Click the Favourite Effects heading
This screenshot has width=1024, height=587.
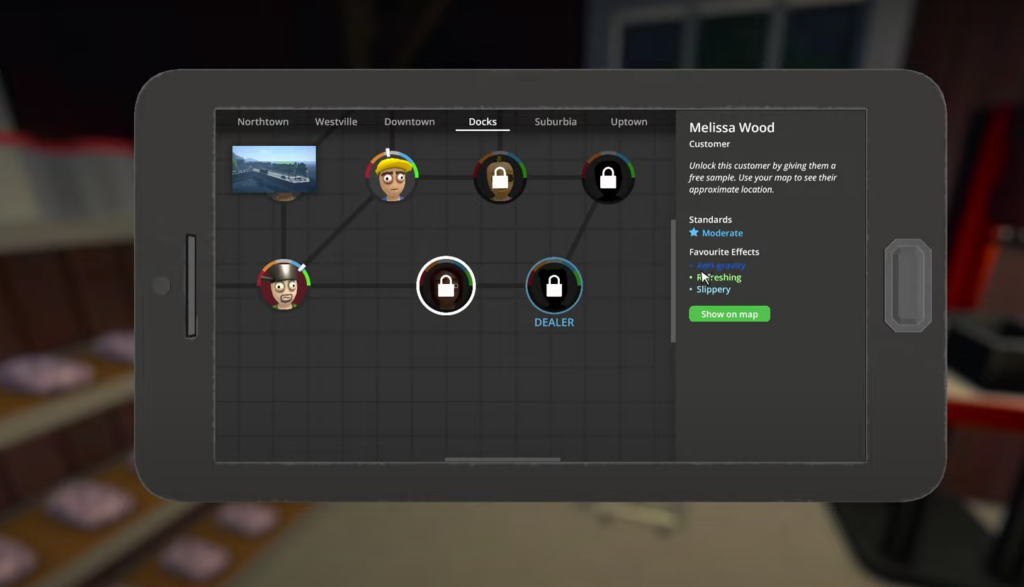(x=724, y=251)
